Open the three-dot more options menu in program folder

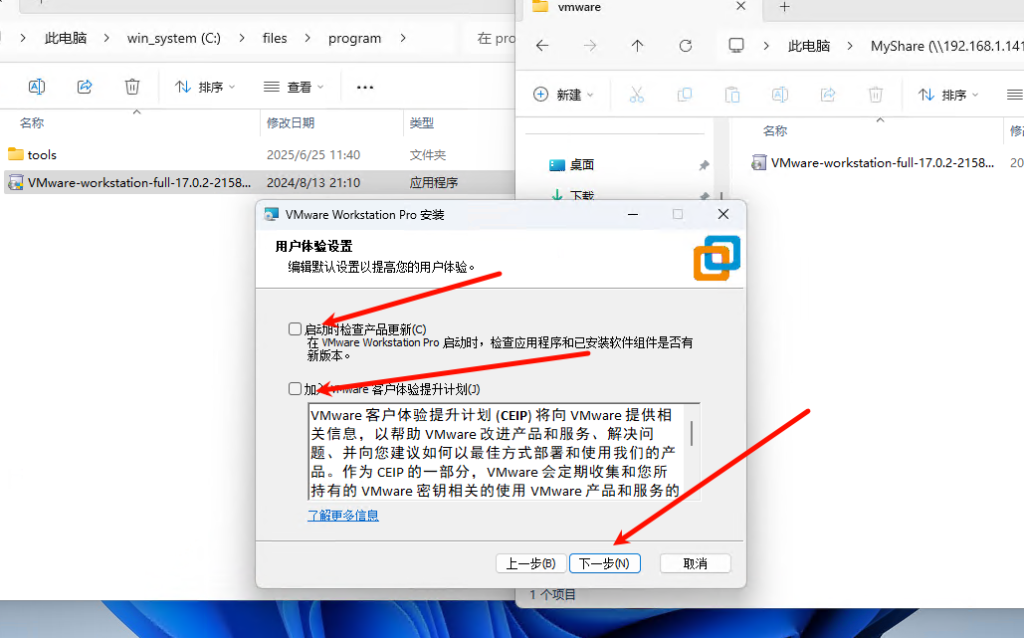(x=365, y=87)
